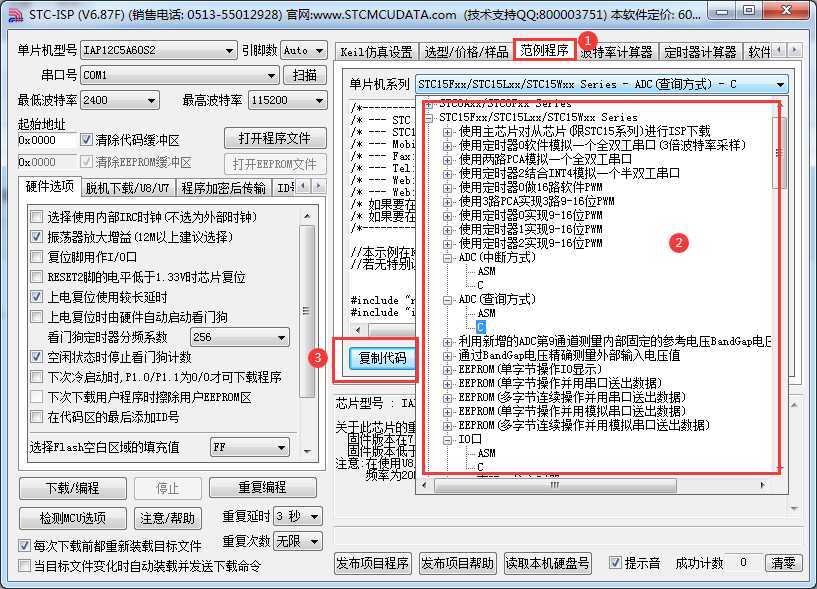Collapse STC15Fxx/STC15Lxx/STC15Wxx Series tree node
Screen dimensions: 817x589
coord(429,118)
